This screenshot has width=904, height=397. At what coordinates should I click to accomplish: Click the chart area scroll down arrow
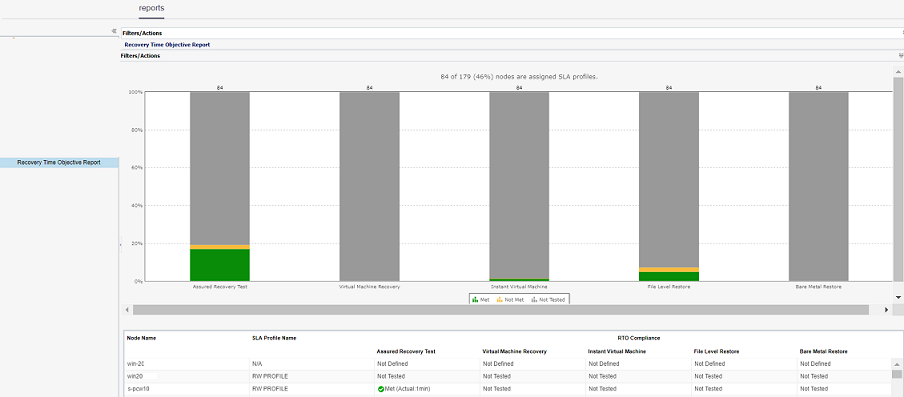(x=898, y=297)
